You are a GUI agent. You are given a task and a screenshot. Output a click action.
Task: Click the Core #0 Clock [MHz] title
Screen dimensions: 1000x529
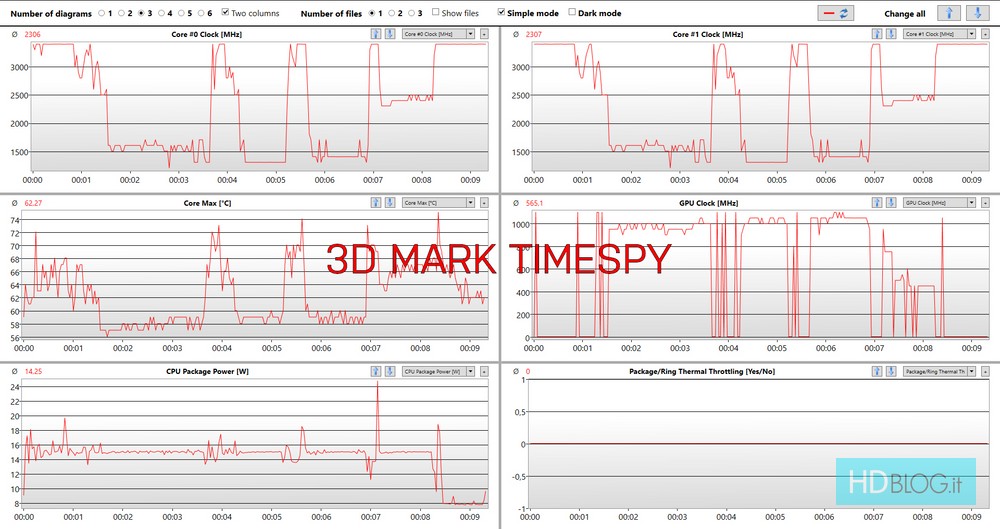pyautogui.click(x=207, y=34)
